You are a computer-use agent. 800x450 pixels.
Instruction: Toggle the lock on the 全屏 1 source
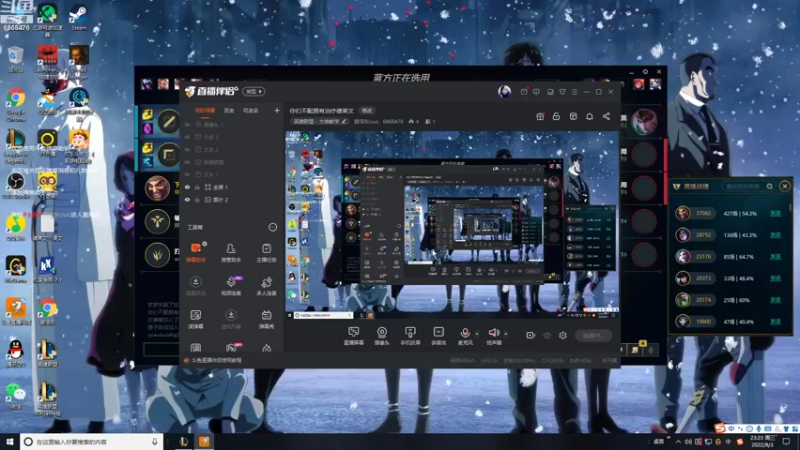coord(197,187)
